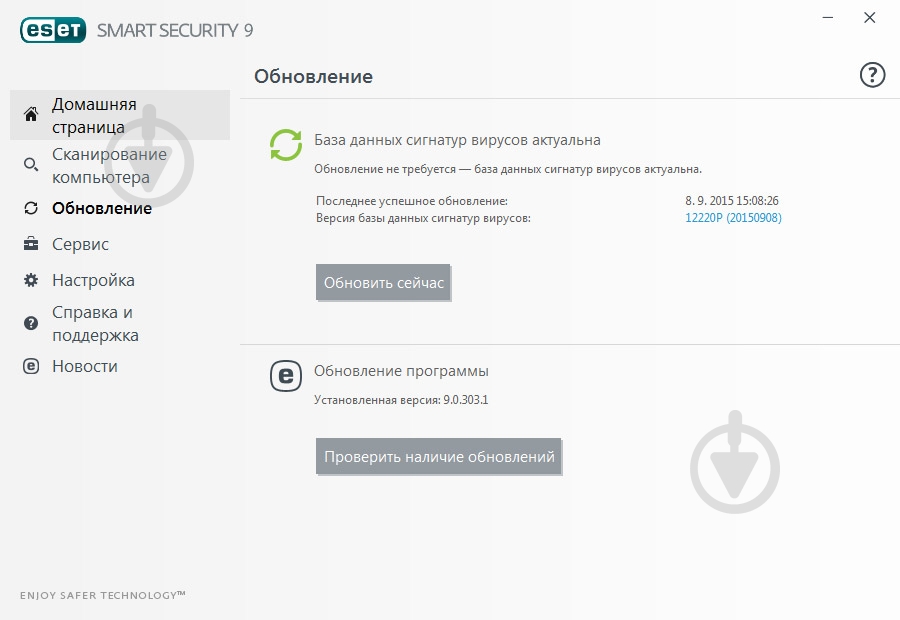Select the circular arrows Обновление icon
Screen dimensions: 900x620
32,208
